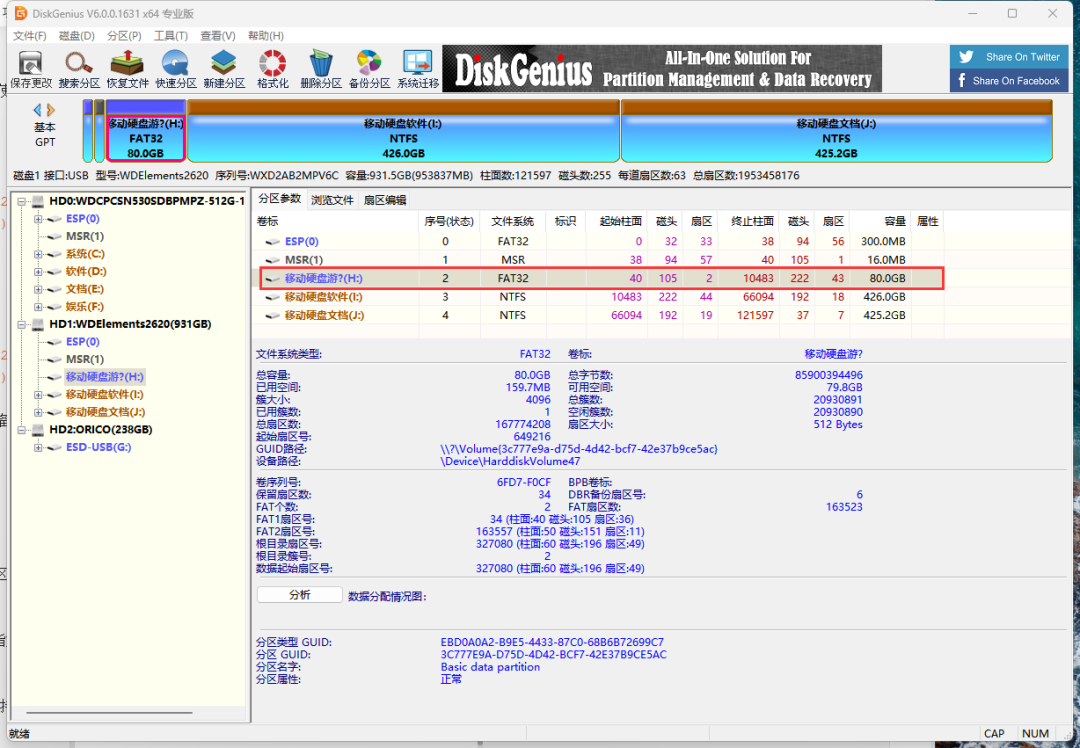Screen dimensions: 1080x748
Task: Click the drive icon beside 移动硬盘文档(J:) in table
Action: click(x=273, y=315)
